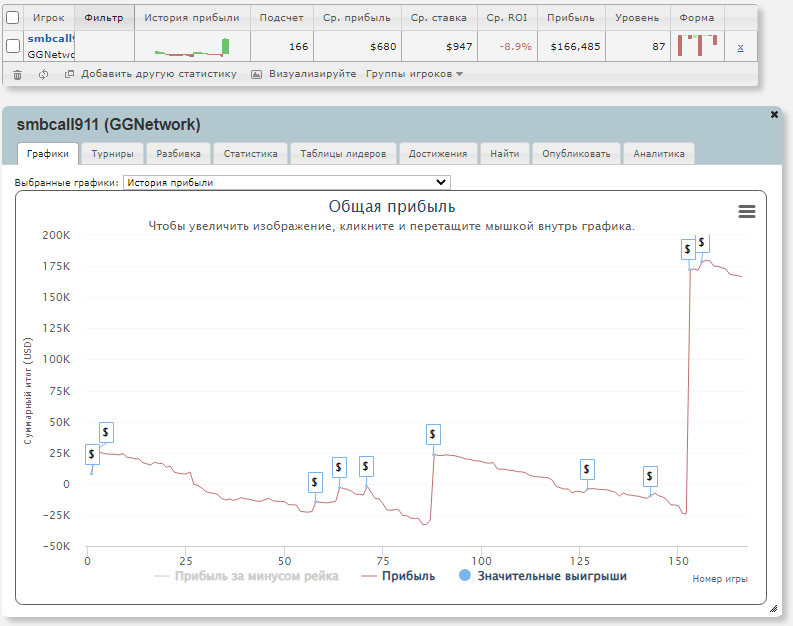
Task: Open the chart hamburger menu
Action: coord(746,211)
